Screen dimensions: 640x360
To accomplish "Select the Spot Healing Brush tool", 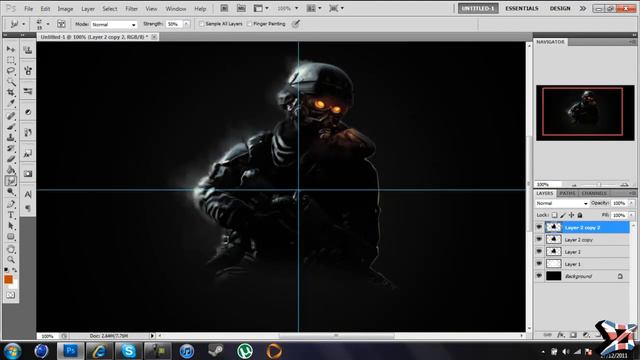I will tap(11, 116).
